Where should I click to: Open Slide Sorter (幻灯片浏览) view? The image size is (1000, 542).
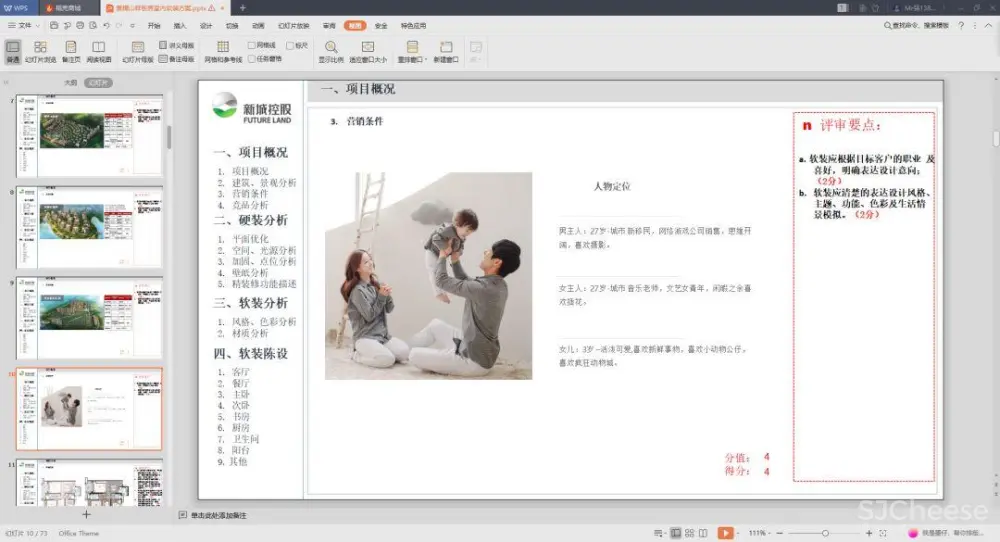coord(40,51)
